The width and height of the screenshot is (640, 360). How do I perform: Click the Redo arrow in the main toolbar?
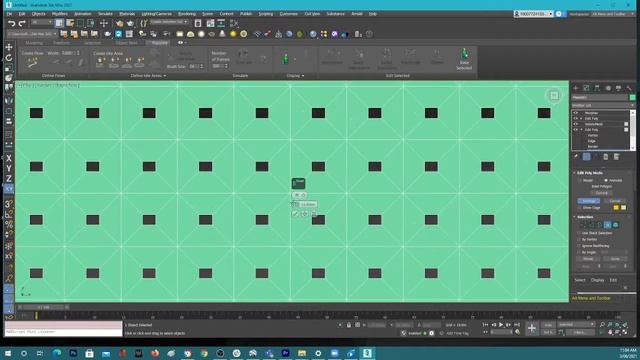point(22,23)
